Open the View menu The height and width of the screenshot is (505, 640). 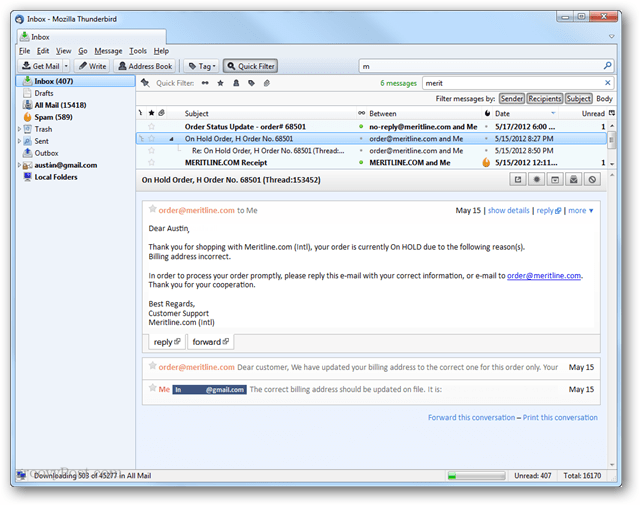(63, 51)
